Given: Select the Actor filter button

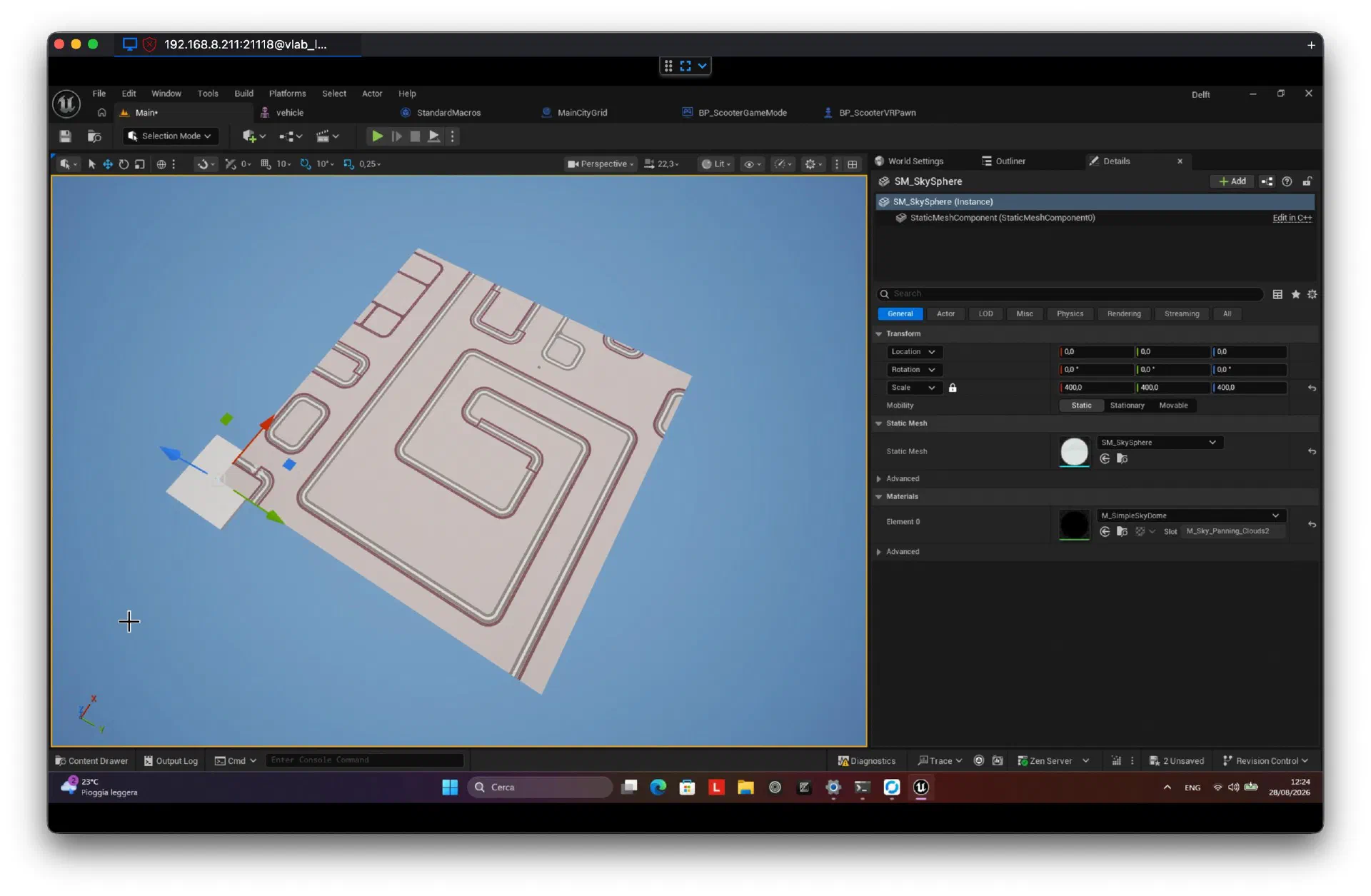Looking at the screenshot, I should 945,313.
